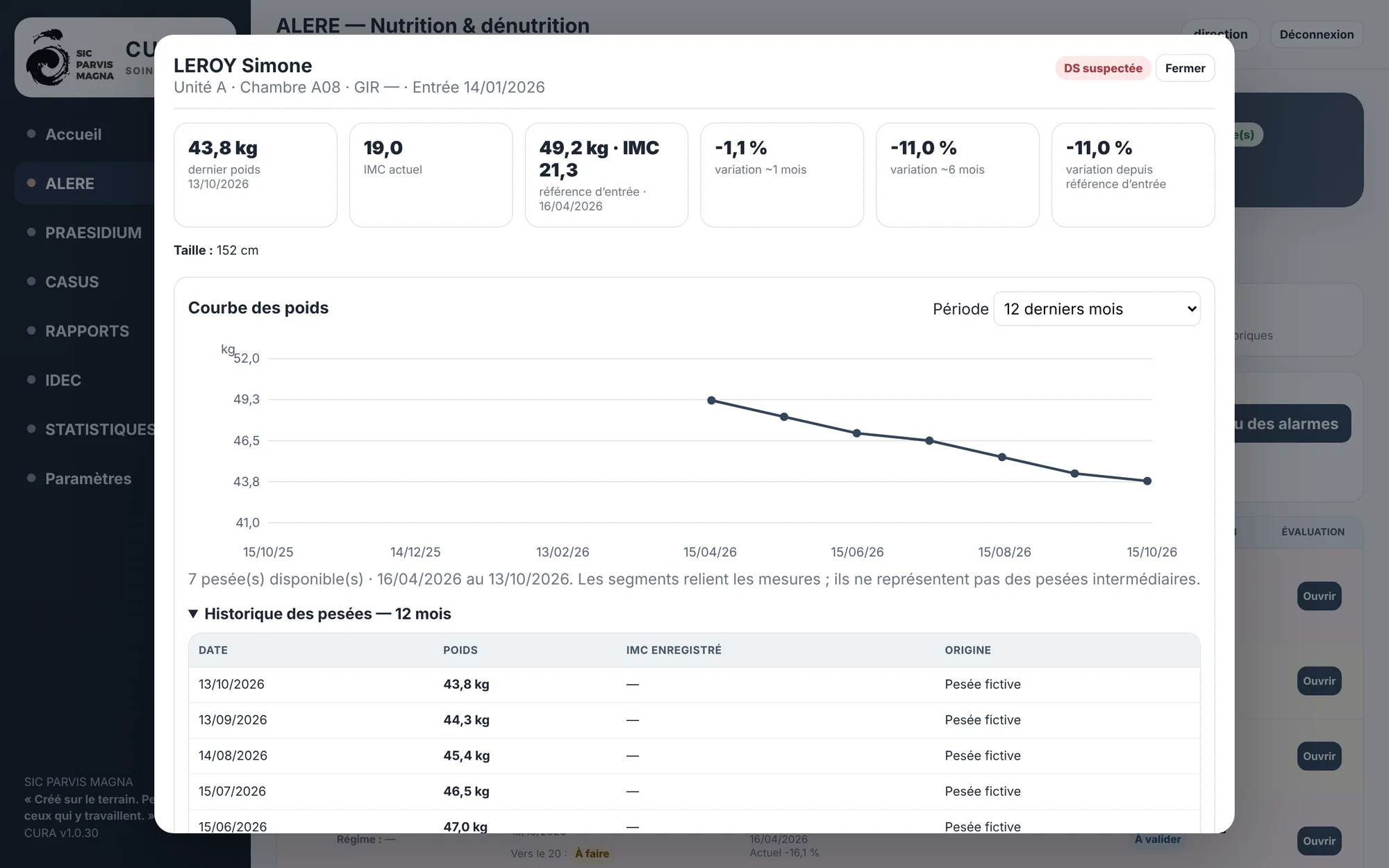
Task: Click the SIC Parvis Magna logo
Action: click(69, 57)
